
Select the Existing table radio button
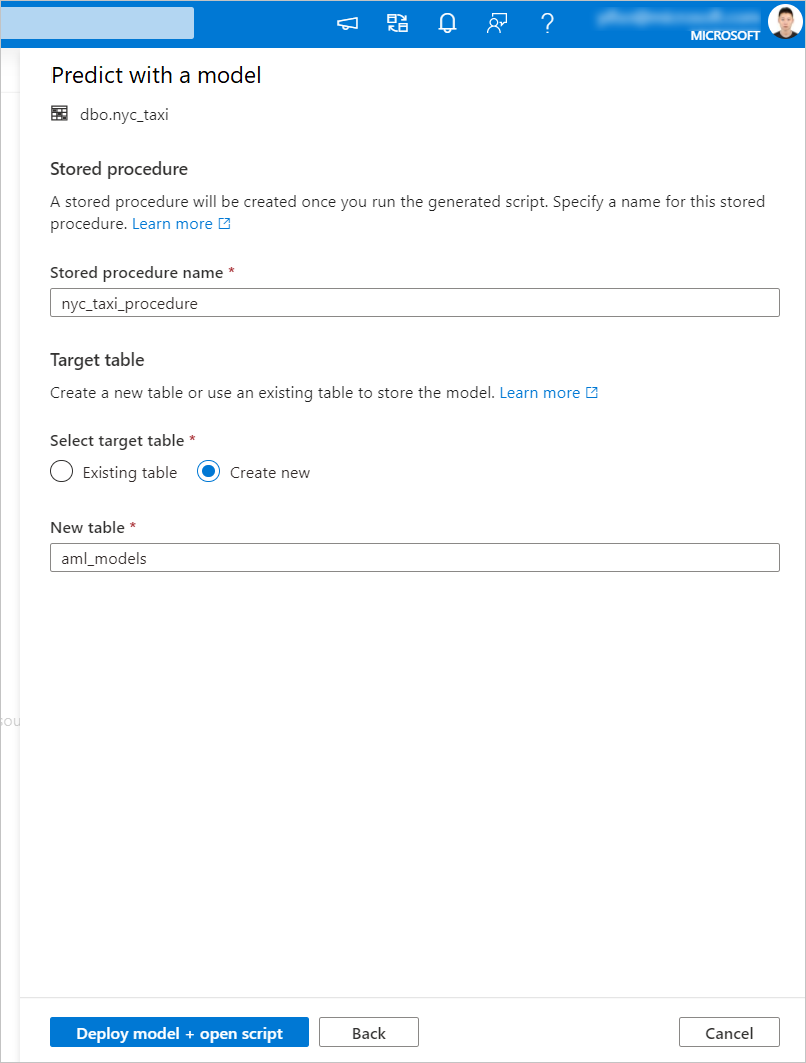[x=62, y=472]
